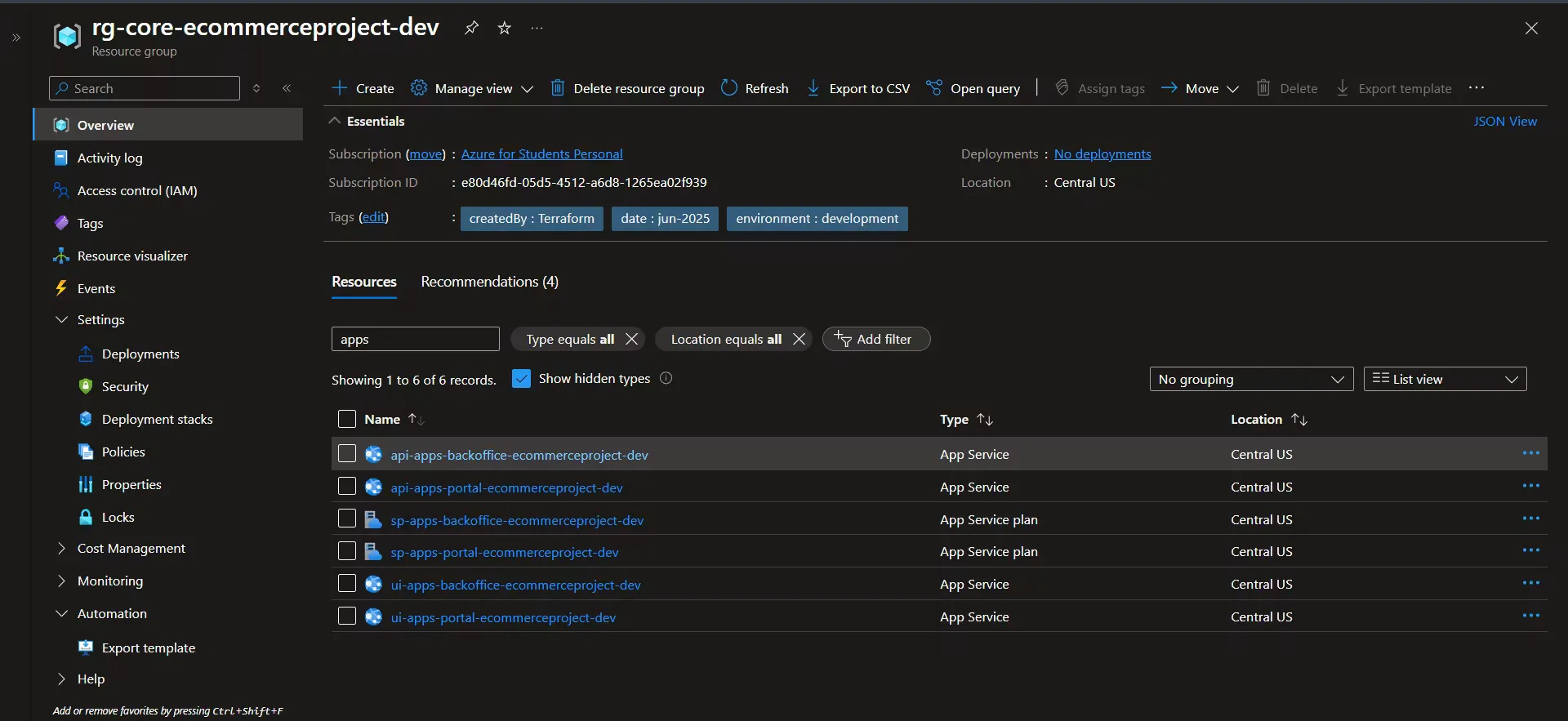
Task: Switch to Recommendations (4) tab
Action: coord(489,282)
